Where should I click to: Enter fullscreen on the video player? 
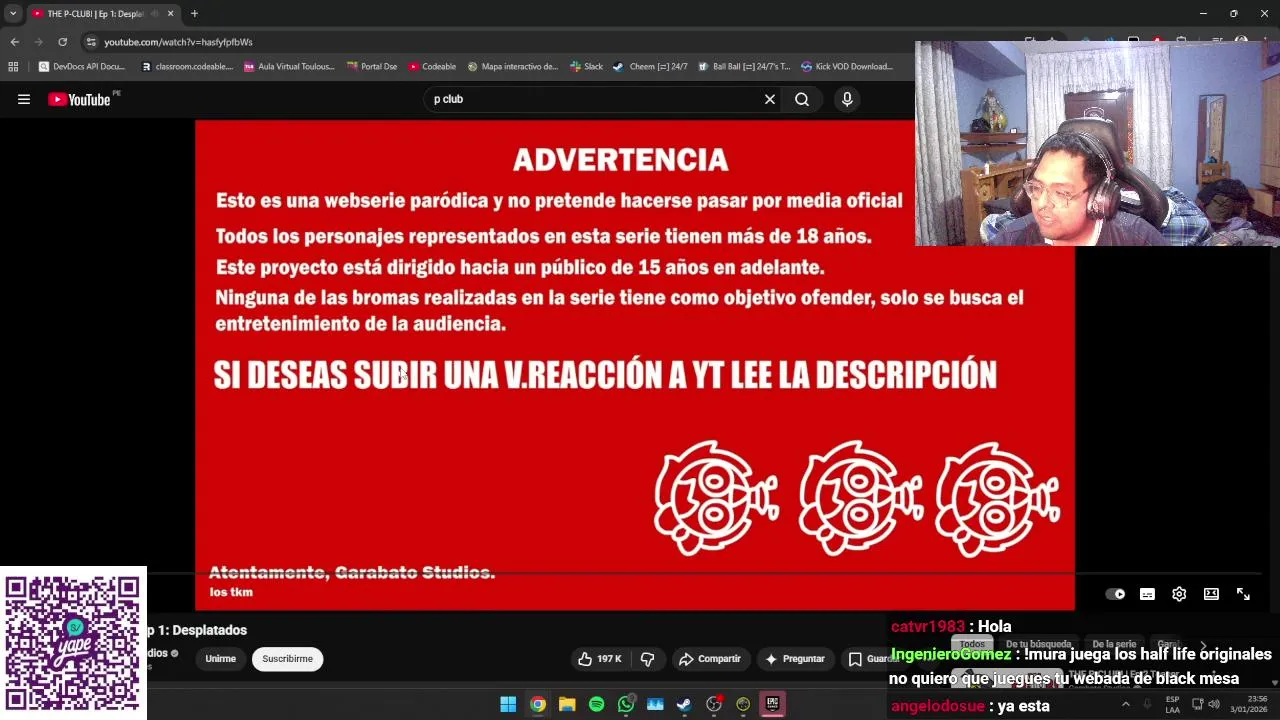[1243, 594]
